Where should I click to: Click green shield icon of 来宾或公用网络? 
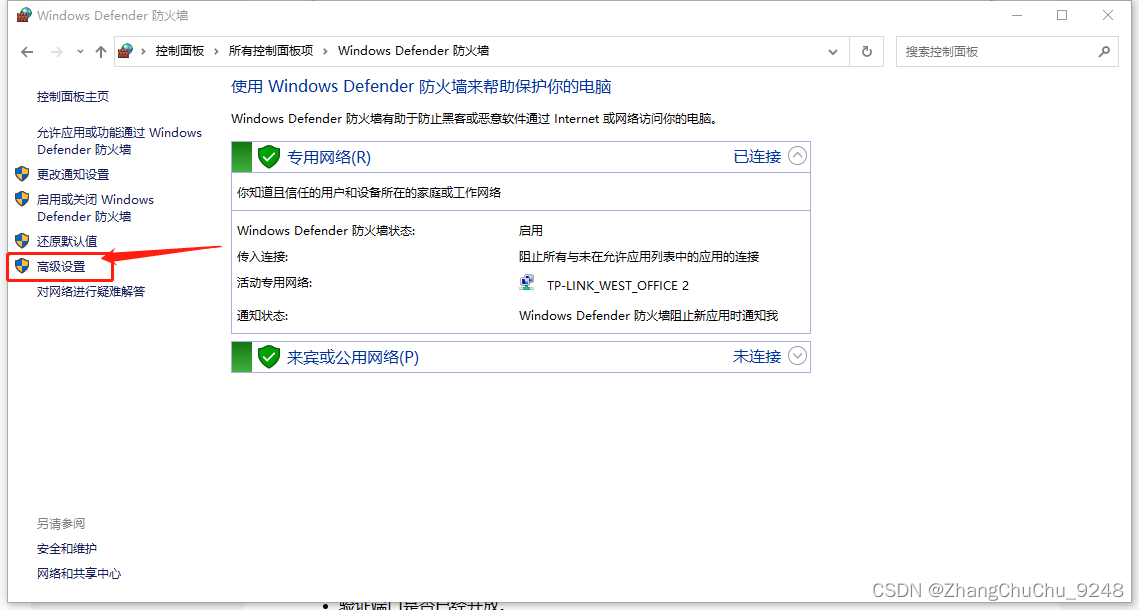coord(269,357)
